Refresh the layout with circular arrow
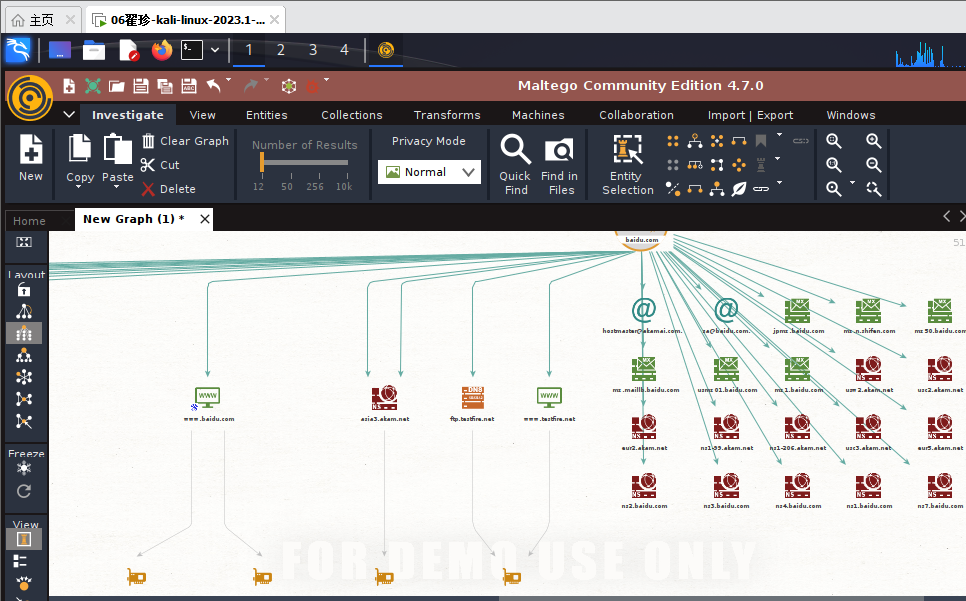 [23, 491]
